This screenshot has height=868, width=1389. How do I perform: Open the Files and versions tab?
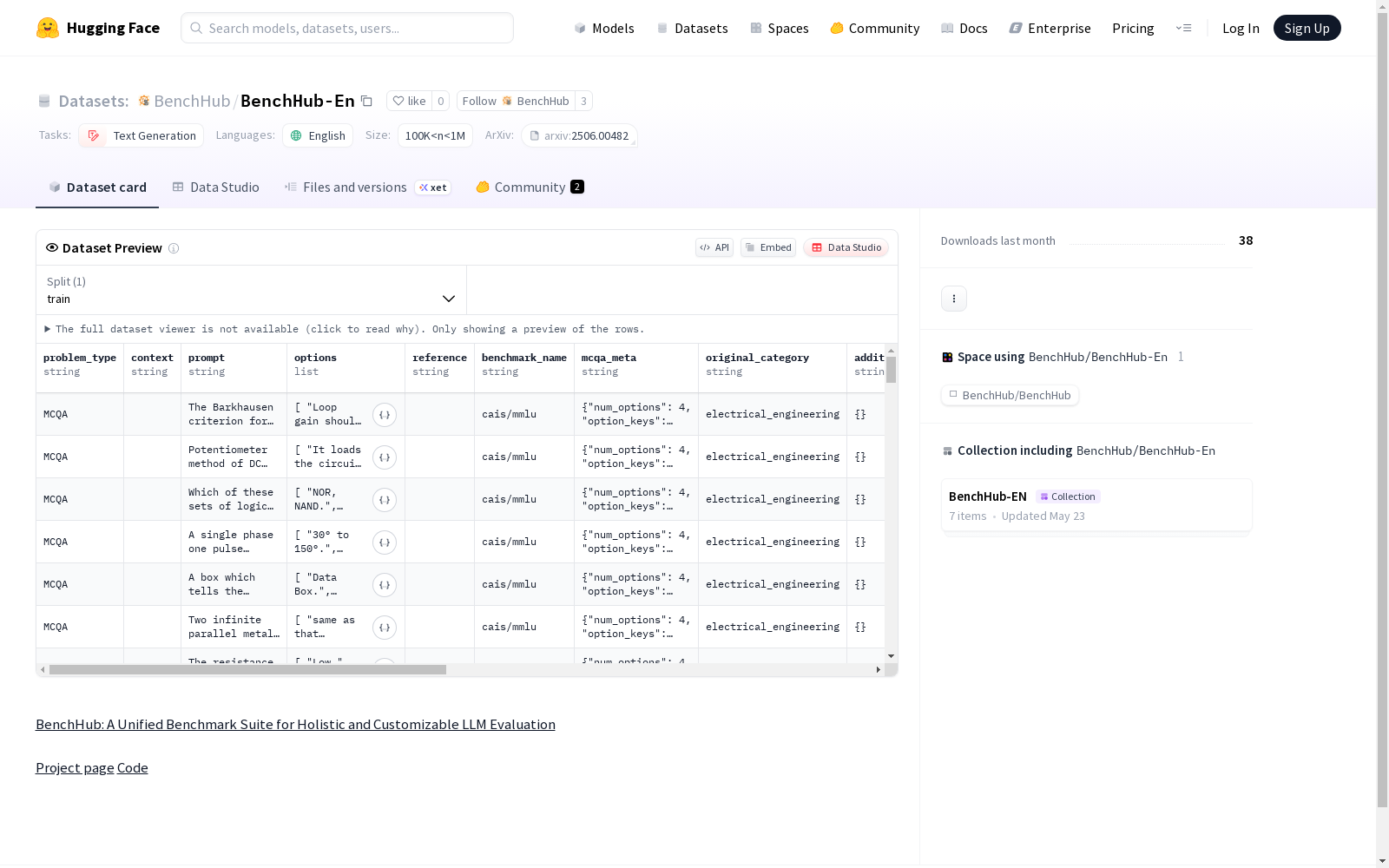tap(367, 187)
